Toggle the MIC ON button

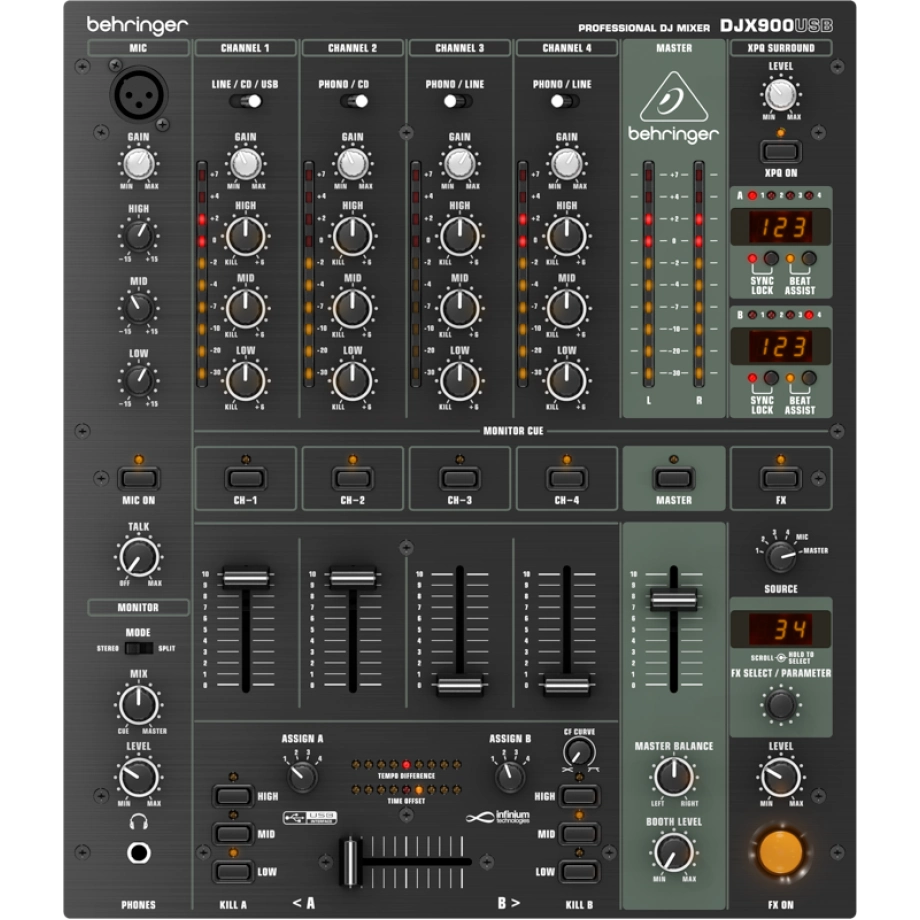(138, 478)
